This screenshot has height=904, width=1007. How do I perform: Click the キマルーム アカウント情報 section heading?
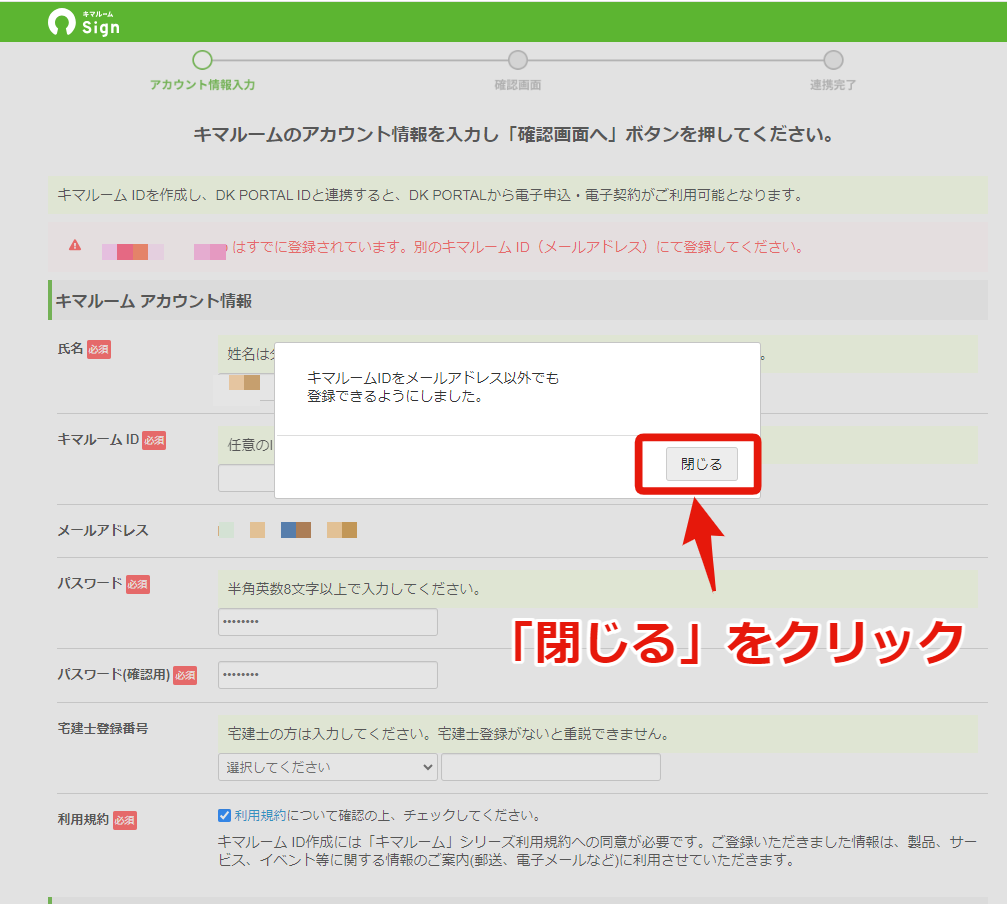[154, 300]
